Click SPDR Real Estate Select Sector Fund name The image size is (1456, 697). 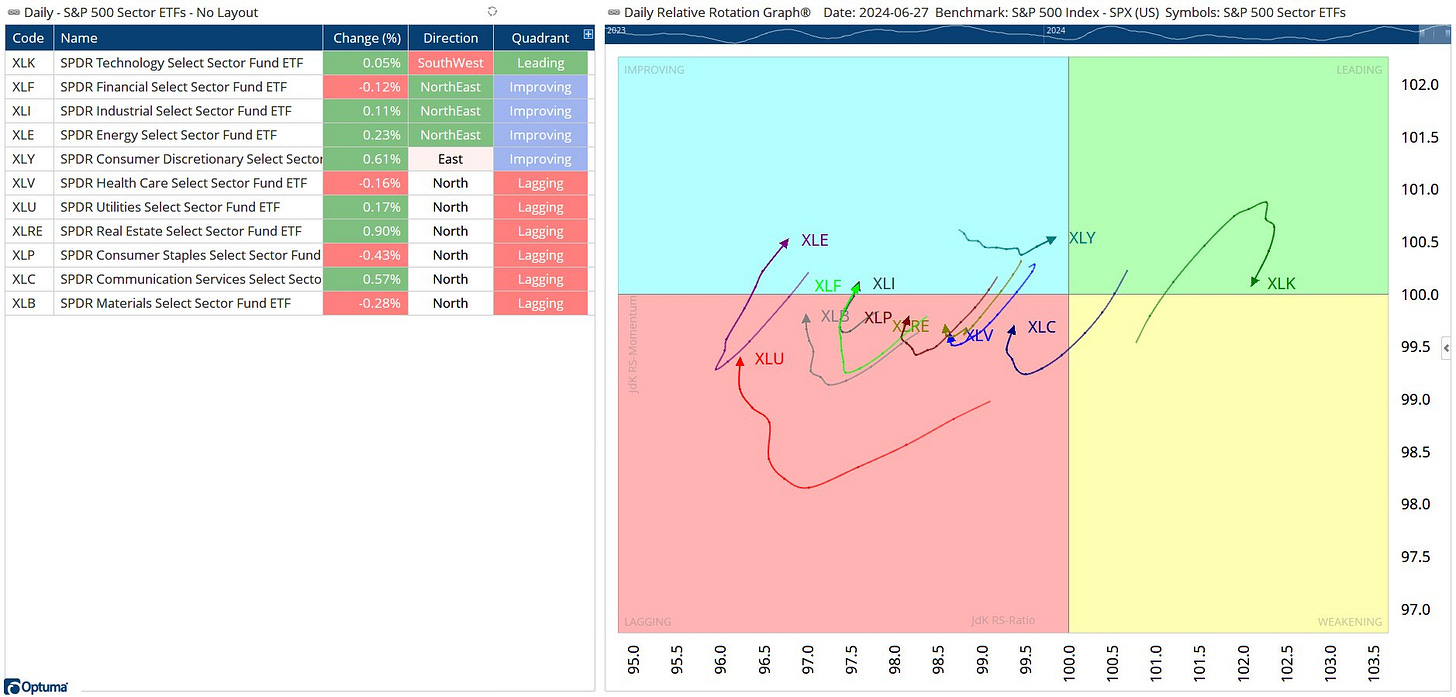point(180,231)
